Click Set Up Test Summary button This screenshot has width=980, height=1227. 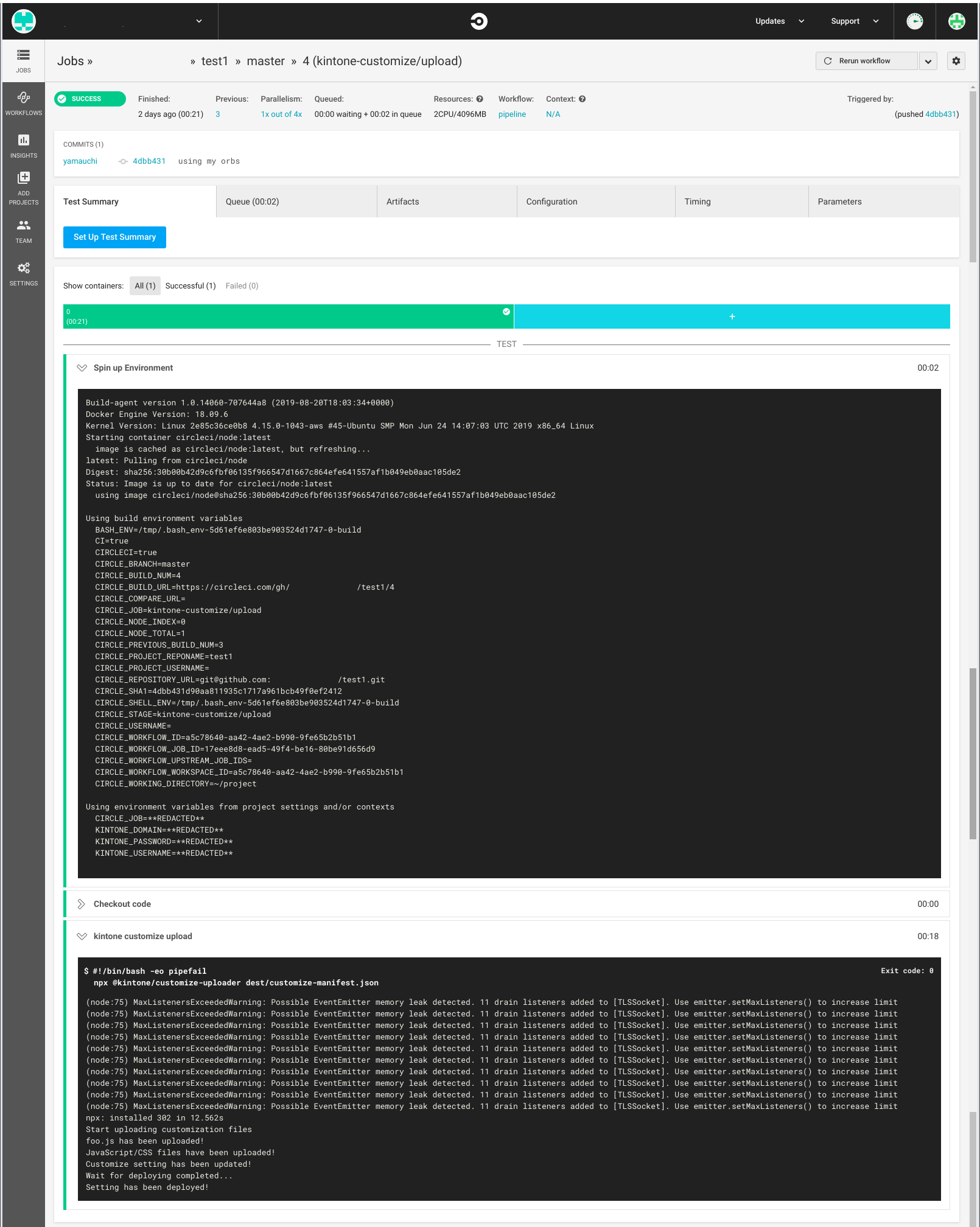click(114, 237)
